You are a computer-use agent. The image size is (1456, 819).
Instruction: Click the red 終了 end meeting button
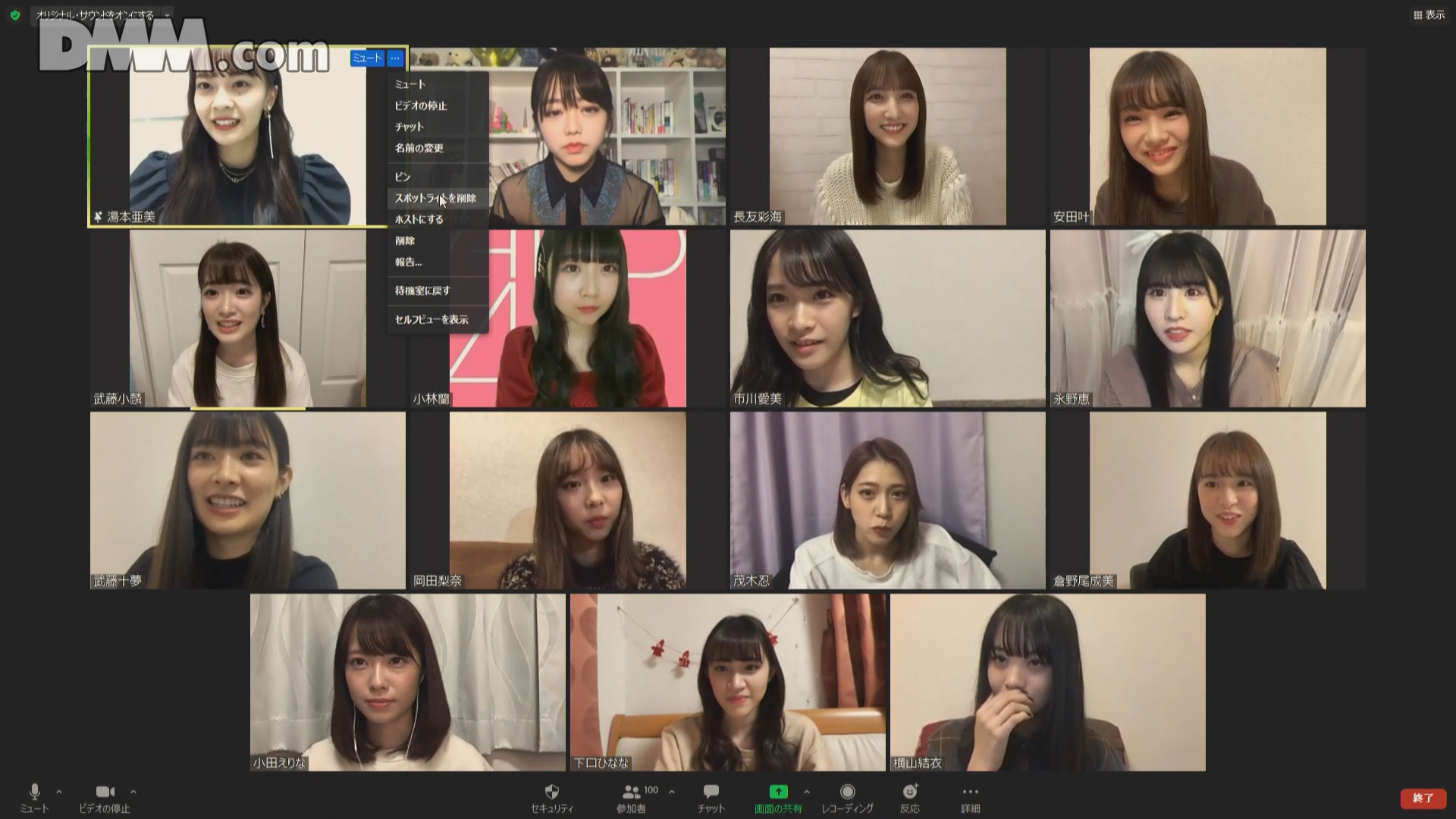[x=1423, y=798]
